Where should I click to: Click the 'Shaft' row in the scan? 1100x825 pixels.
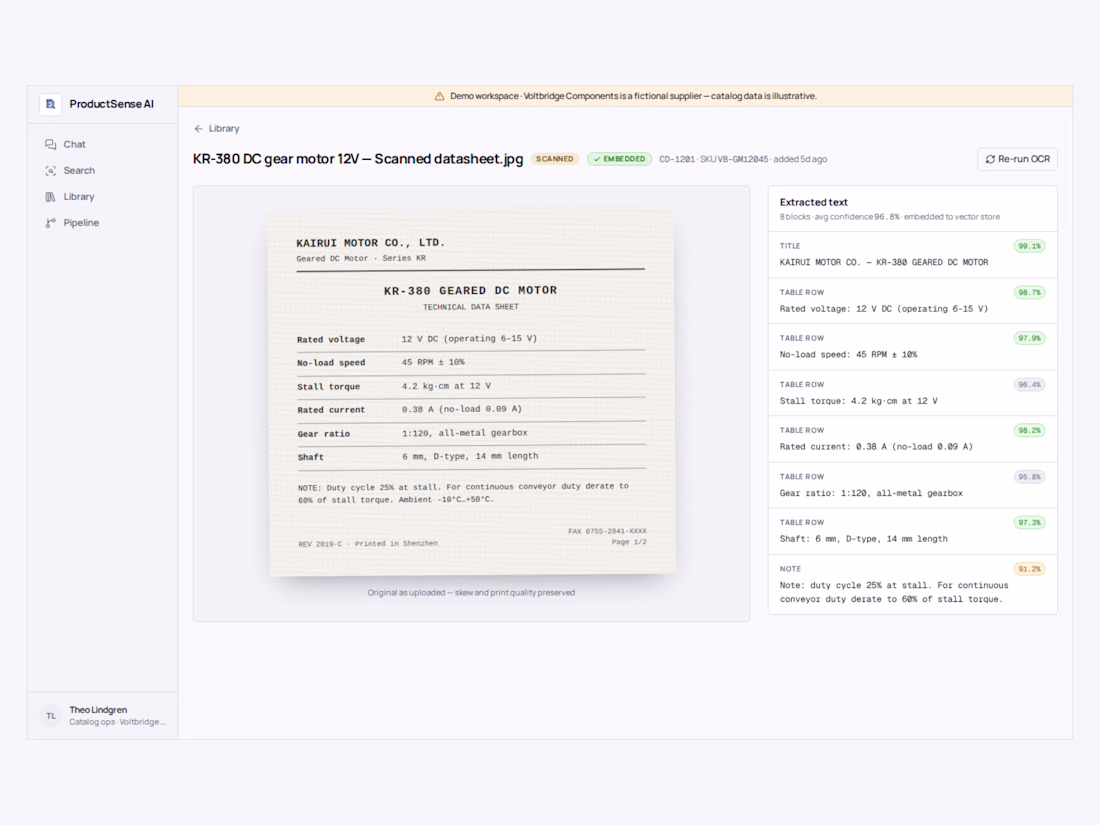[471, 457]
